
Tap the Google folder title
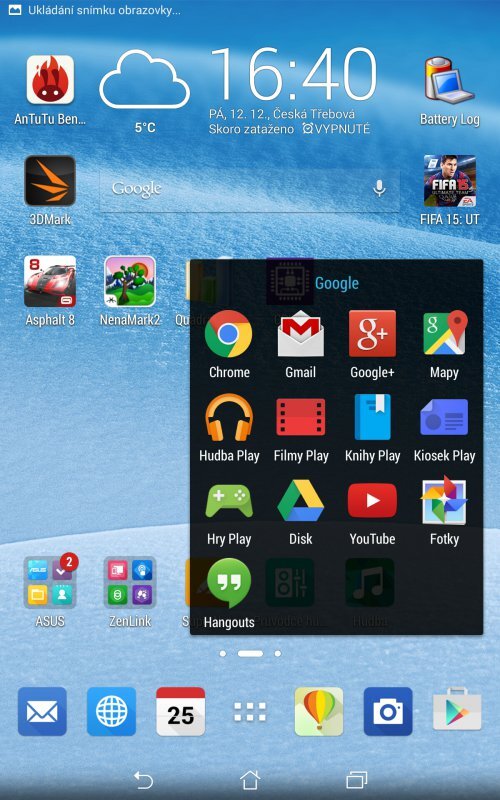pos(337,283)
